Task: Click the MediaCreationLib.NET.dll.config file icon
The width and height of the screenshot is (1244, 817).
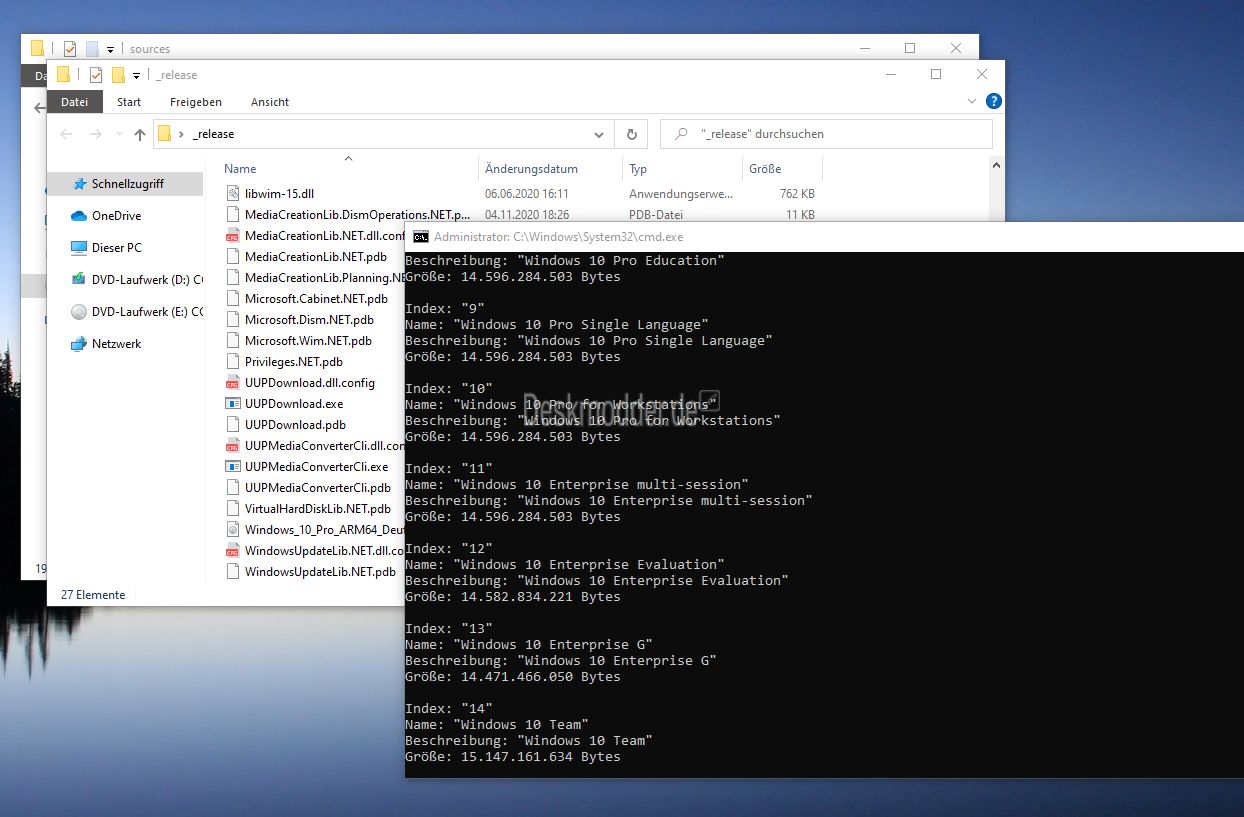Action: point(232,236)
